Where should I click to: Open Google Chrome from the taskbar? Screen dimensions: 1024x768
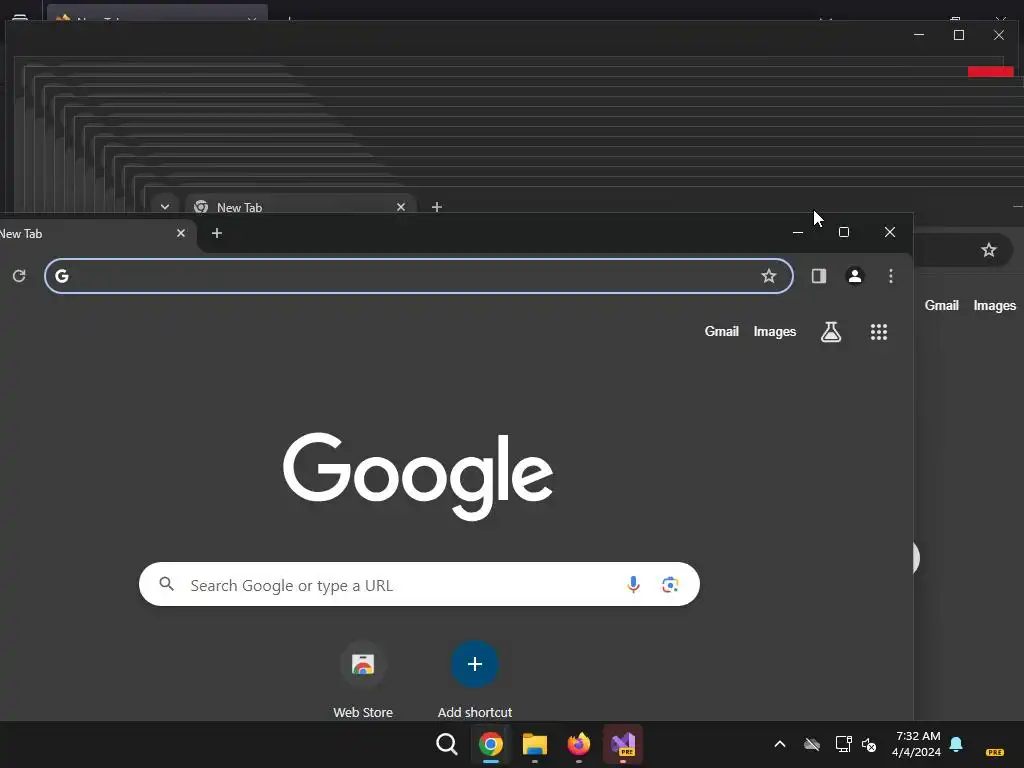pyautogui.click(x=491, y=744)
